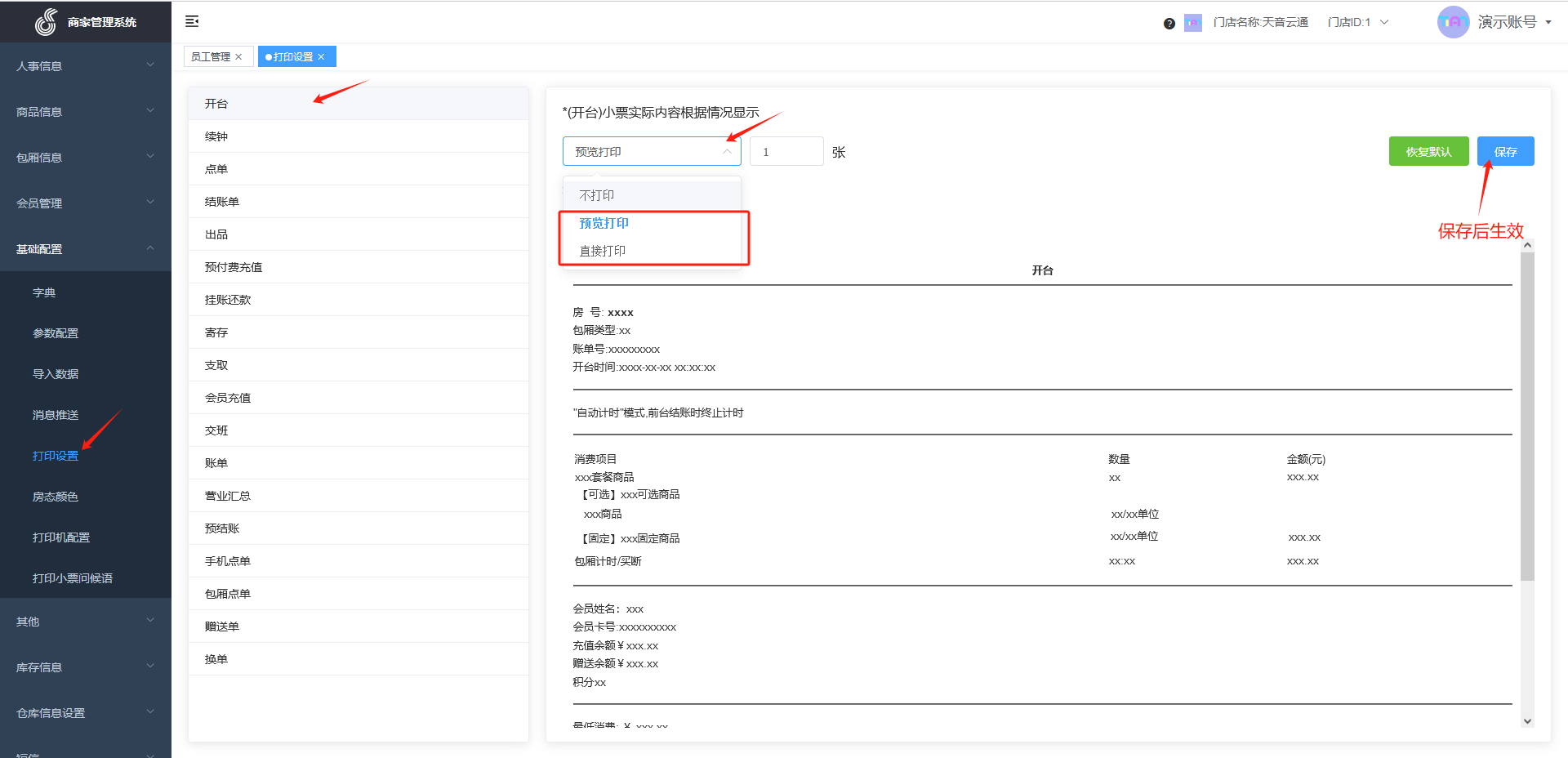Collapse the 基础配置 sidebar menu
The height and width of the screenshot is (758, 1568).
click(x=86, y=248)
